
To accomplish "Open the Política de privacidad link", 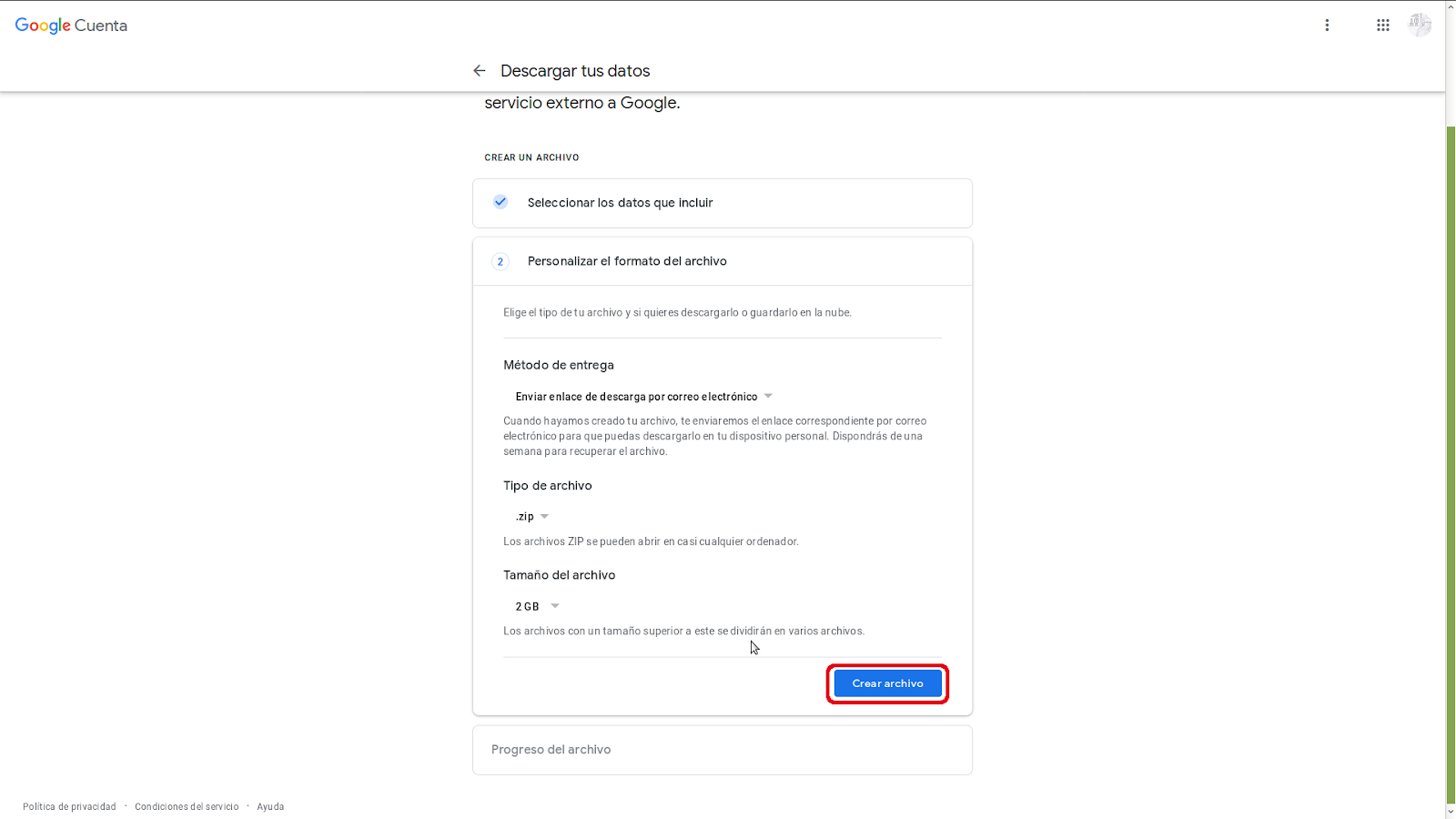I will click(x=68, y=806).
